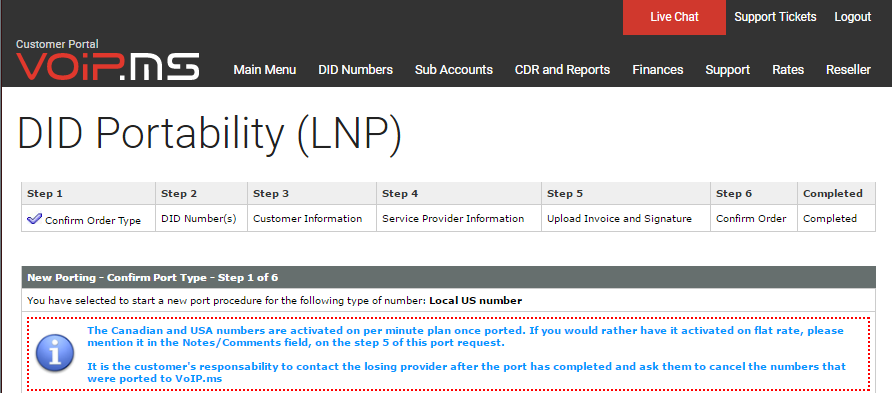The width and height of the screenshot is (892, 393).
Task: Open Support Tickets link
Action: tap(775, 17)
